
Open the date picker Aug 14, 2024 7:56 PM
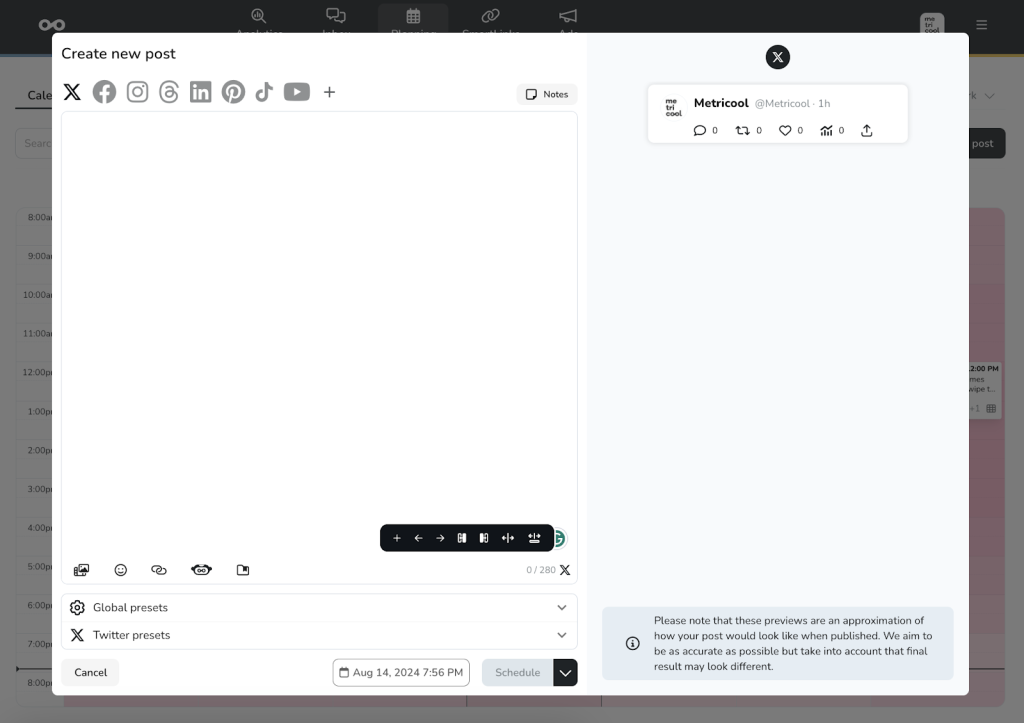pos(401,672)
